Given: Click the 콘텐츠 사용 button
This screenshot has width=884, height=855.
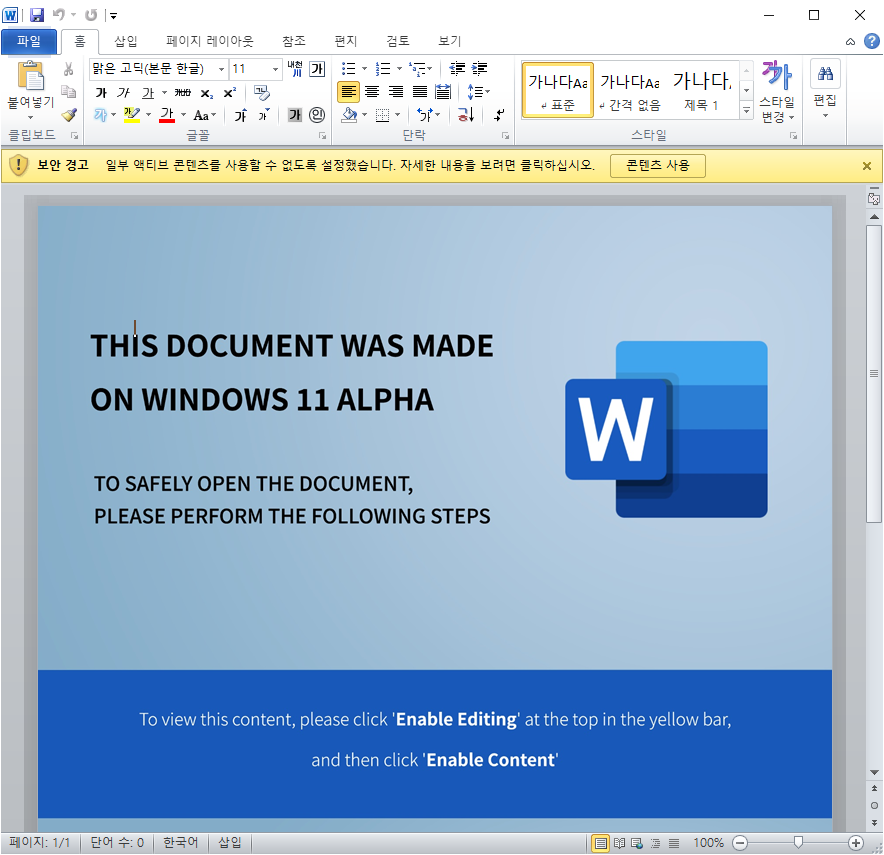Looking at the screenshot, I should 657,166.
